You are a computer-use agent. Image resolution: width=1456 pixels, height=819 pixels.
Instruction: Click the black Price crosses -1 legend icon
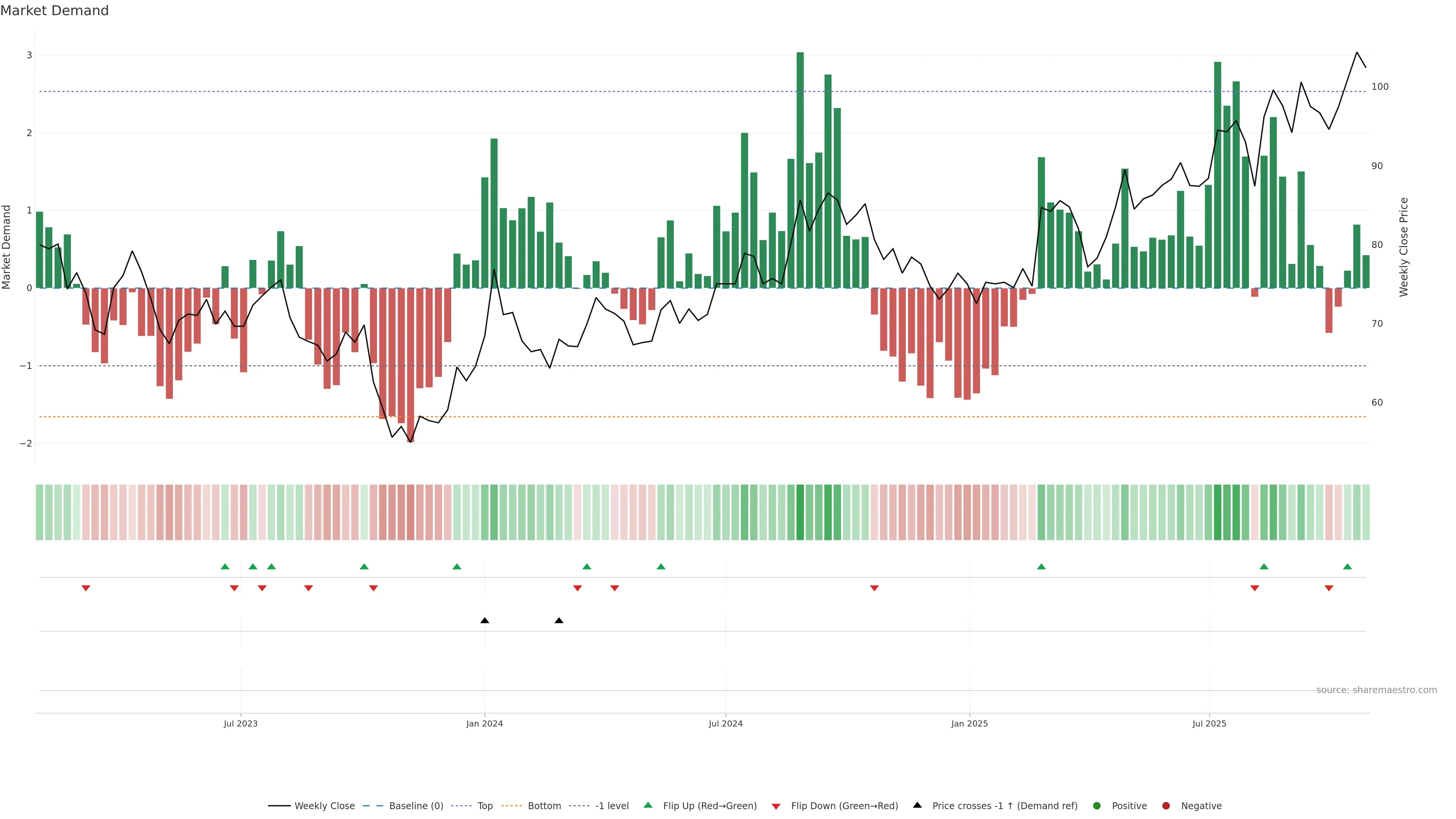(x=917, y=805)
